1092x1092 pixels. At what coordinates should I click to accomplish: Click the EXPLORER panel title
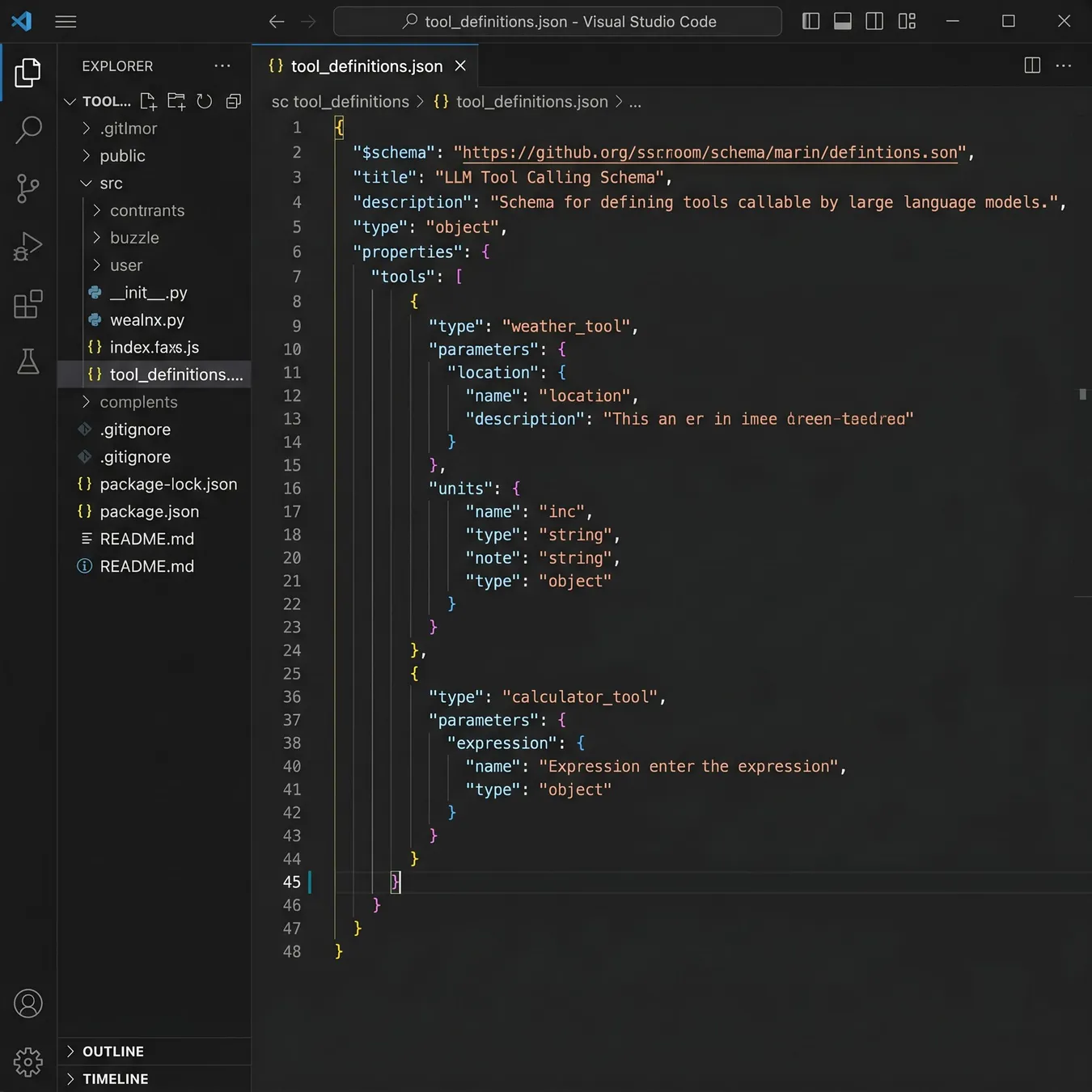click(117, 66)
